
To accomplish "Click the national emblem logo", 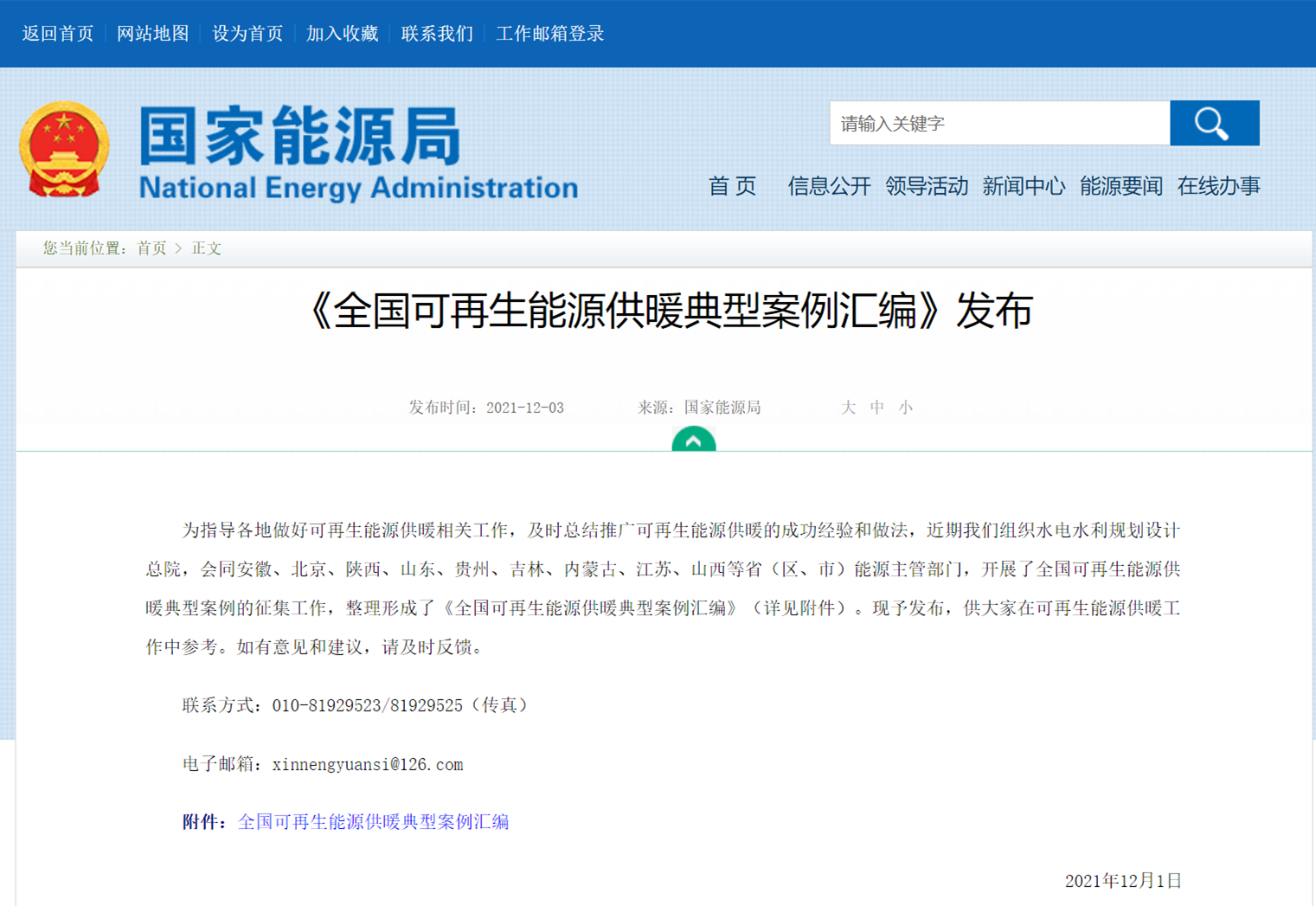I will 64,150.
